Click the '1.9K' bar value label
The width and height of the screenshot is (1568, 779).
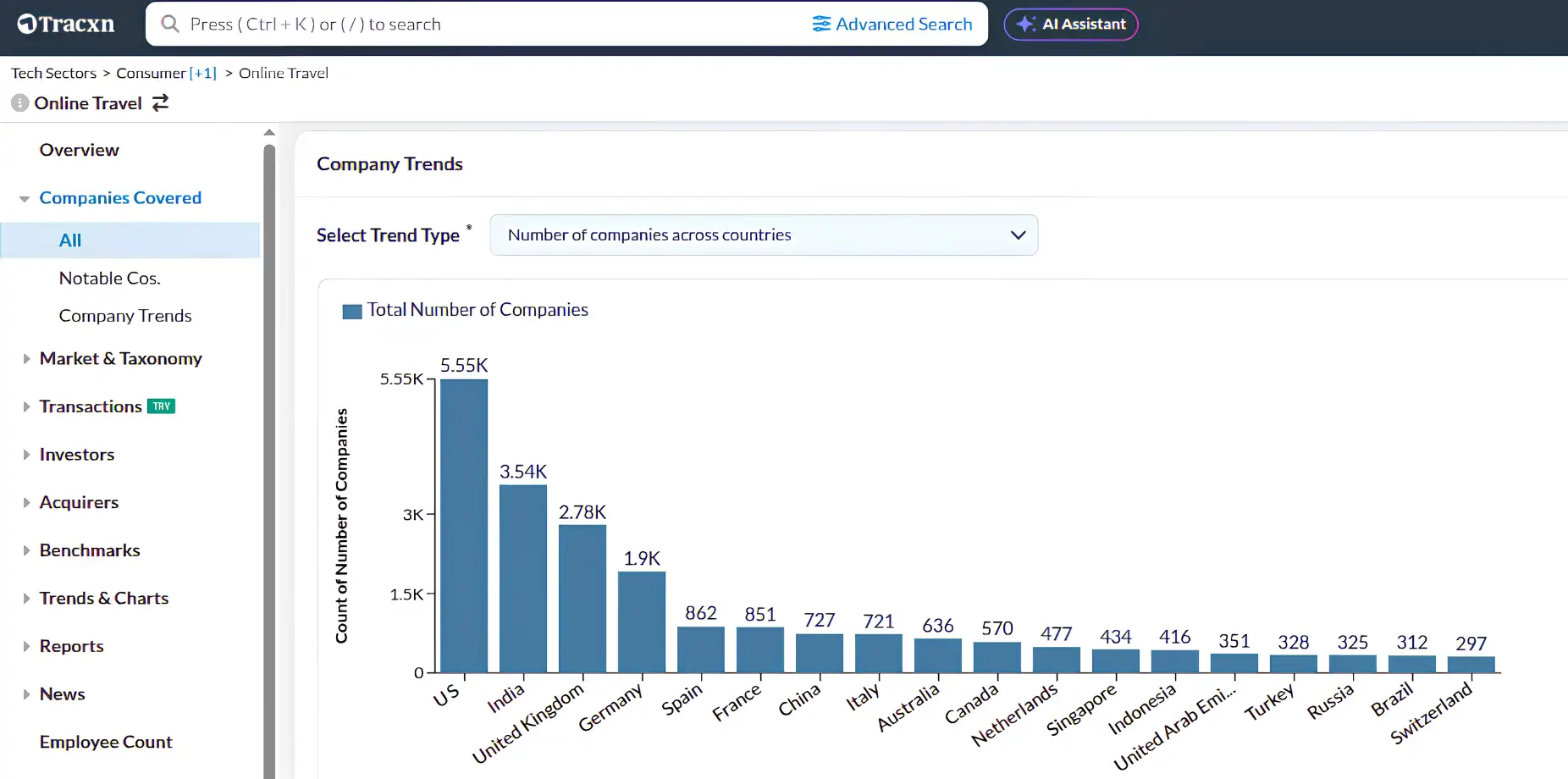642,559
